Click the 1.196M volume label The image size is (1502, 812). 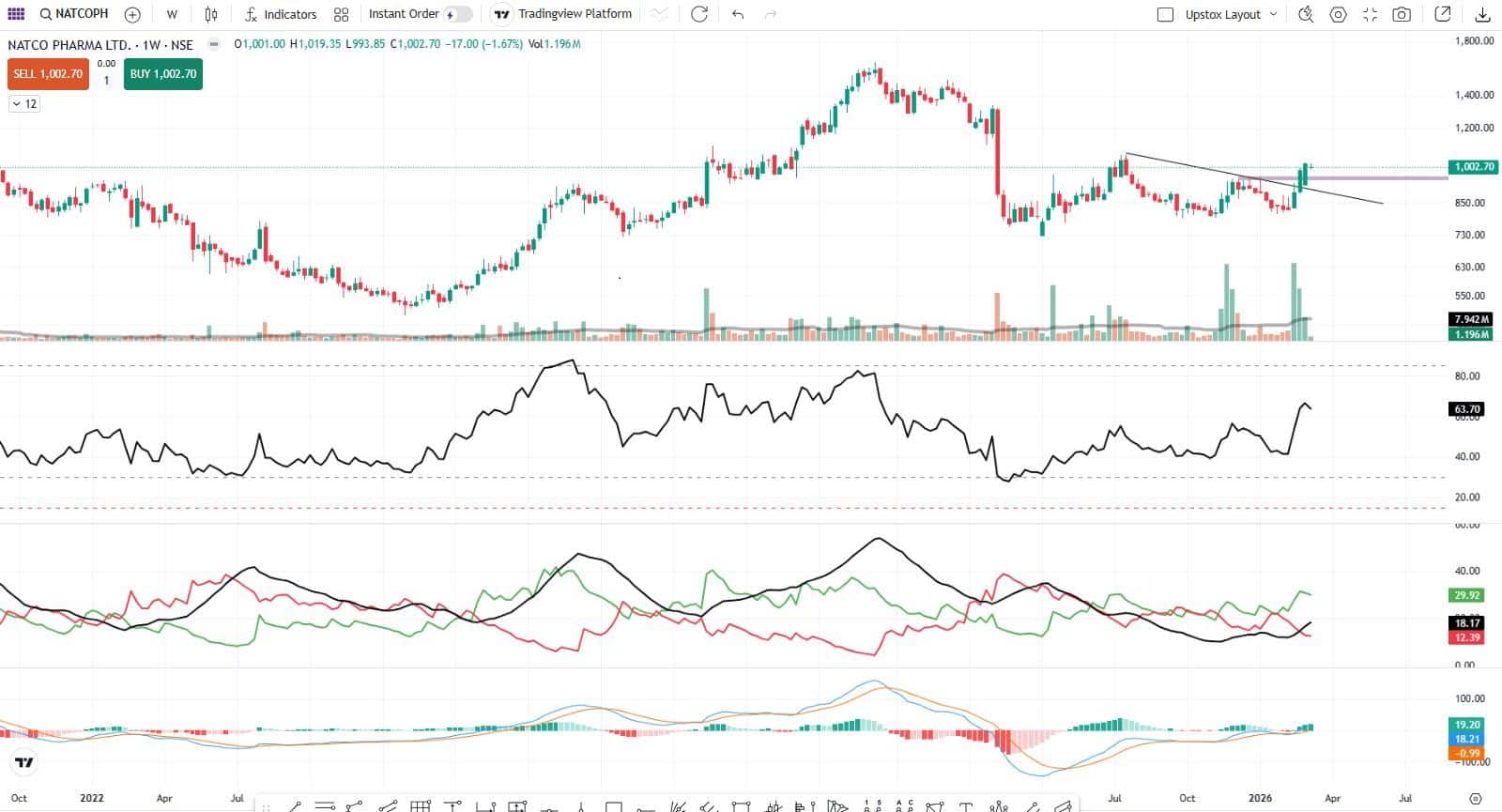[1472, 334]
